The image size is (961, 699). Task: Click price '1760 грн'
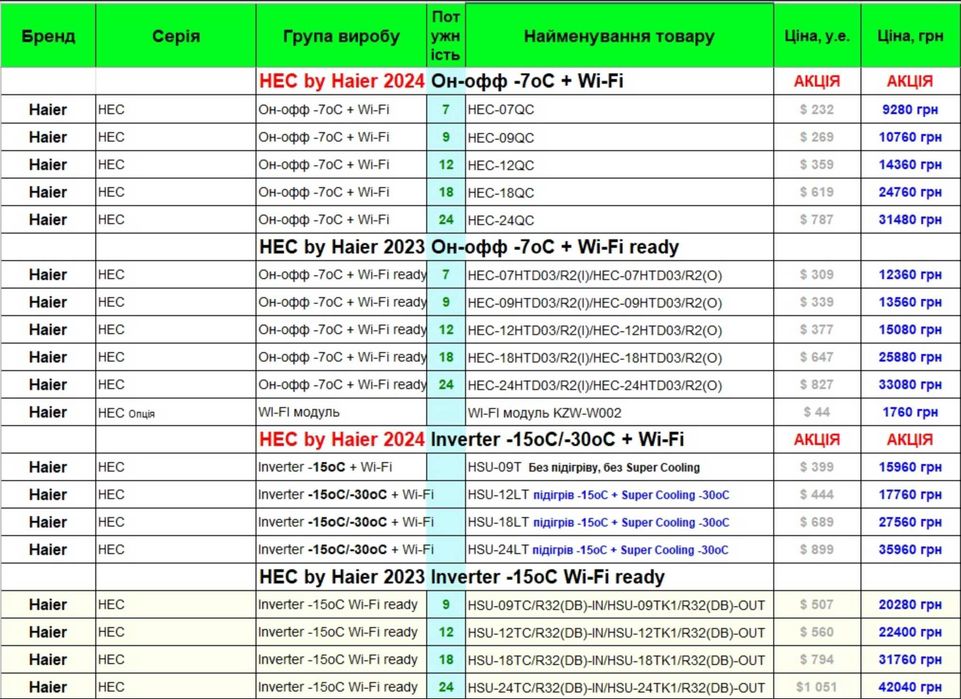(x=910, y=413)
